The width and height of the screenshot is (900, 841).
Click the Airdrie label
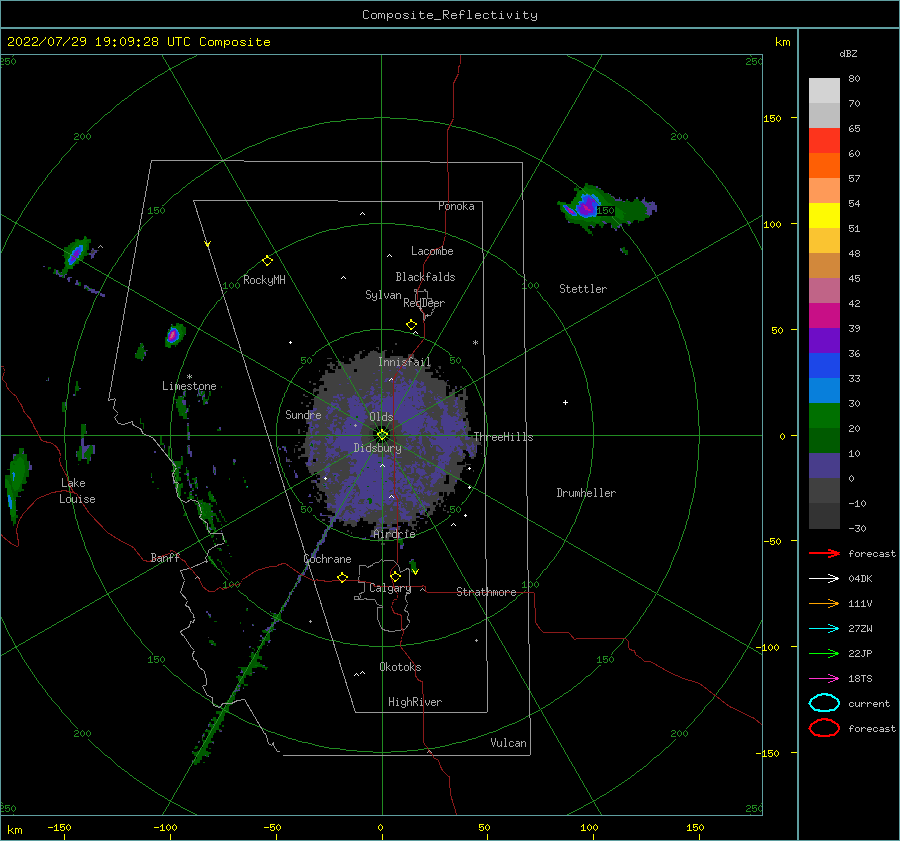[x=394, y=534]
